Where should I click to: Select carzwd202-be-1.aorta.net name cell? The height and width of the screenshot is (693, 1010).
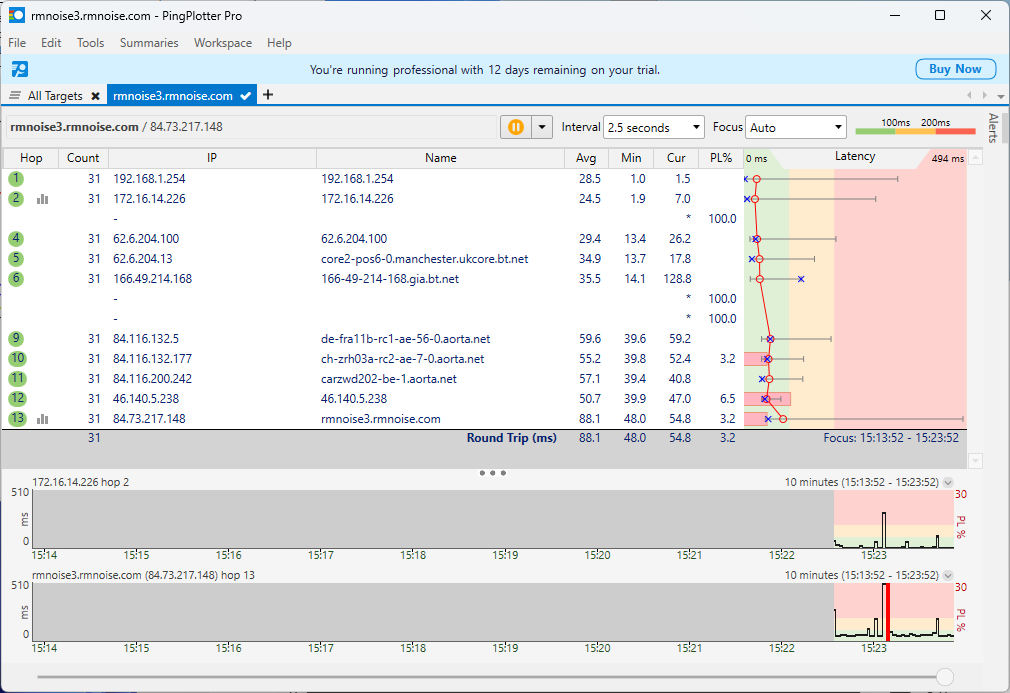[x=388, y=379]
